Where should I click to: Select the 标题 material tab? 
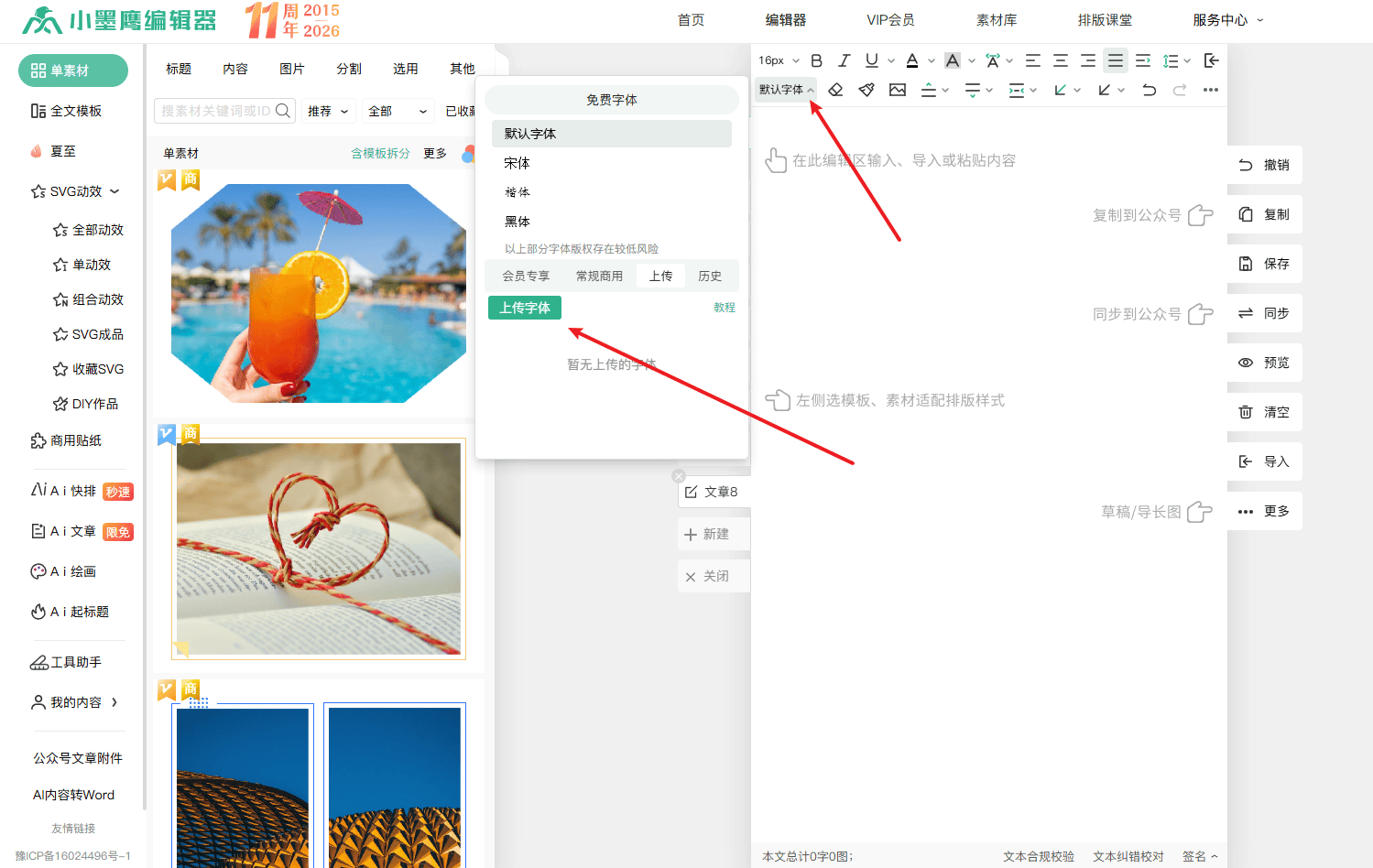[x=179, y=69]
